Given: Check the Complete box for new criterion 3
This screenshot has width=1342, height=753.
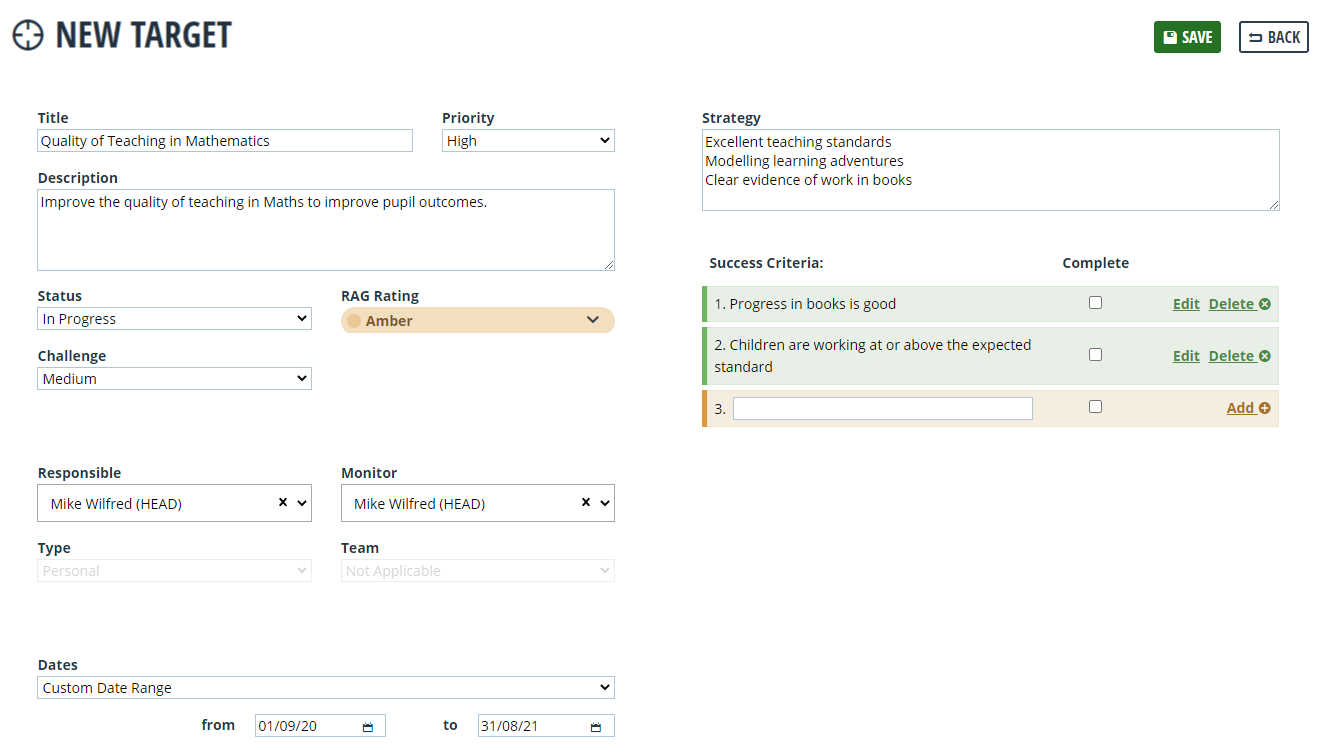Looking at the screenshot, I should point(1095,407).
